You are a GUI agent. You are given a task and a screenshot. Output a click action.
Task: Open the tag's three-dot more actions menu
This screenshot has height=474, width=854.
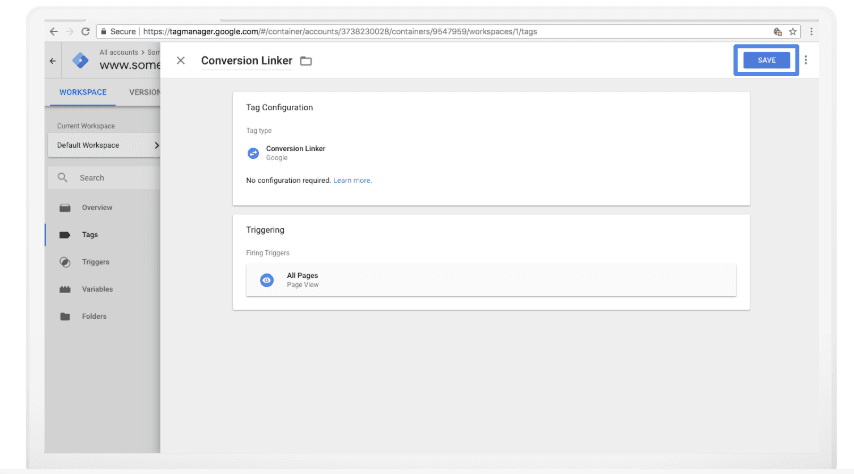806,60
